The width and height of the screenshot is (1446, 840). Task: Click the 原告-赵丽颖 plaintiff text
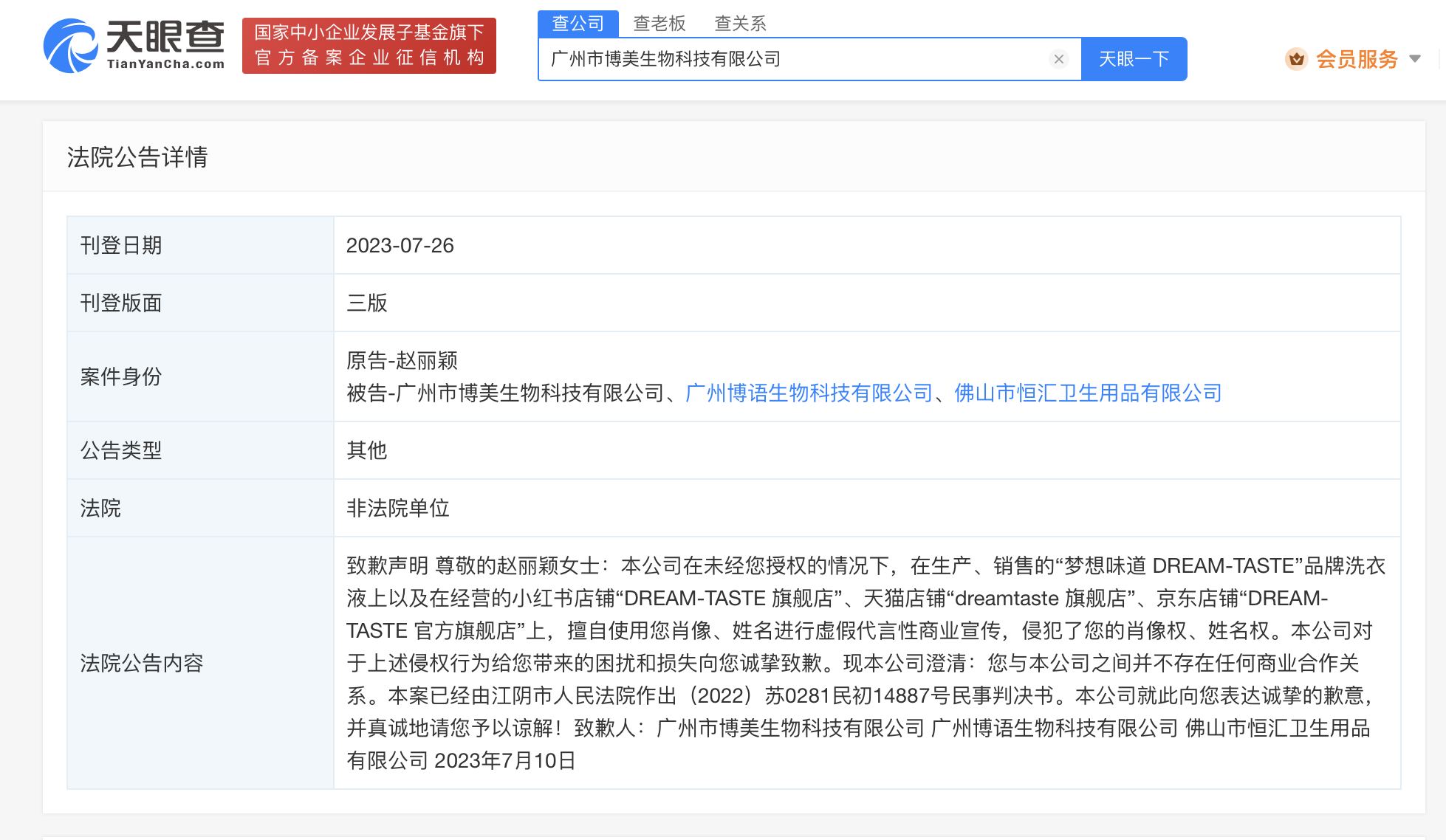401,361
